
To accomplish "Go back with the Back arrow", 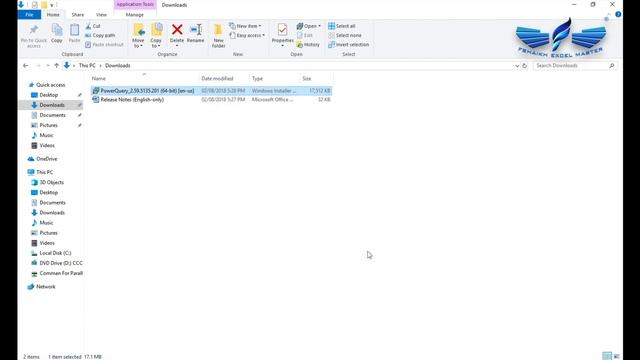I will 26,65.
